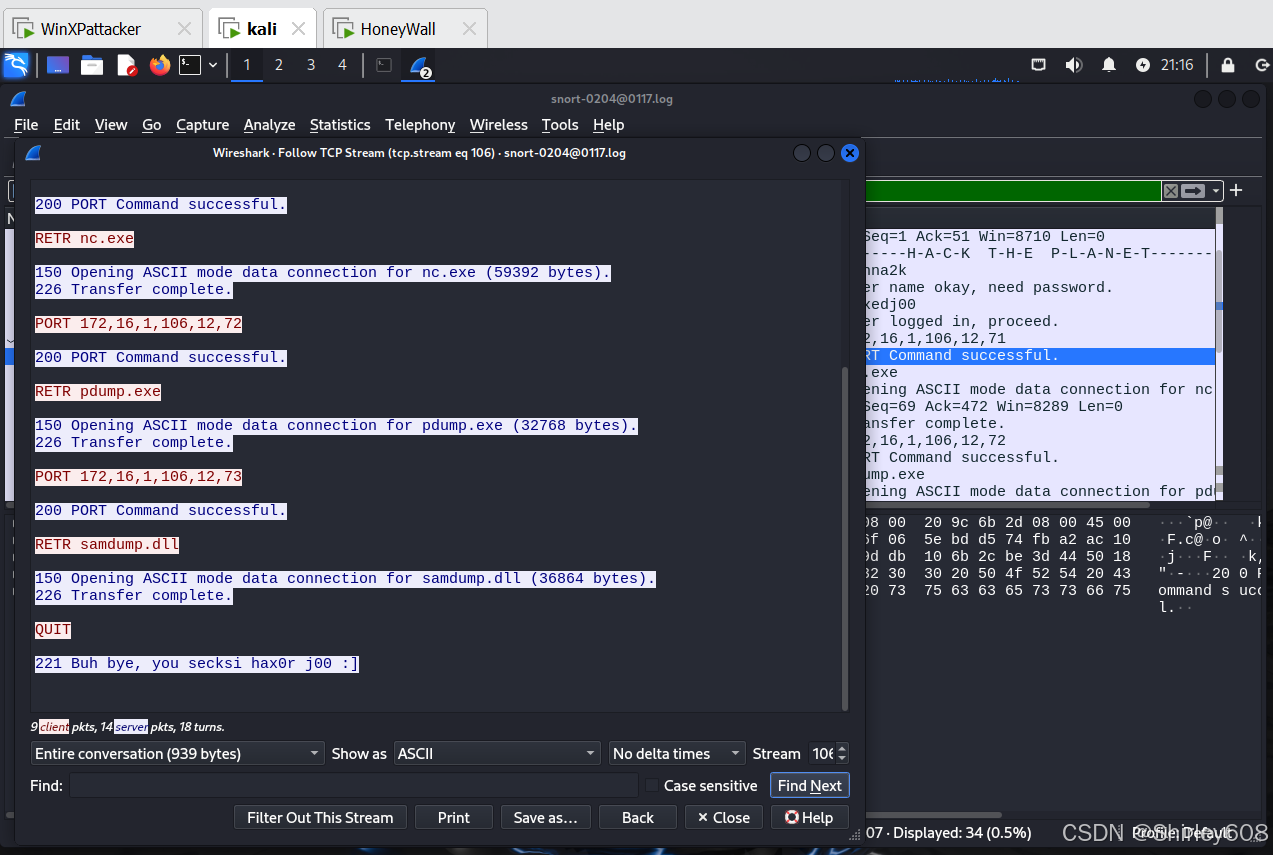Enable the Case sensitive checkbox
1273x855 pixels.
click(x=652, y=786)
